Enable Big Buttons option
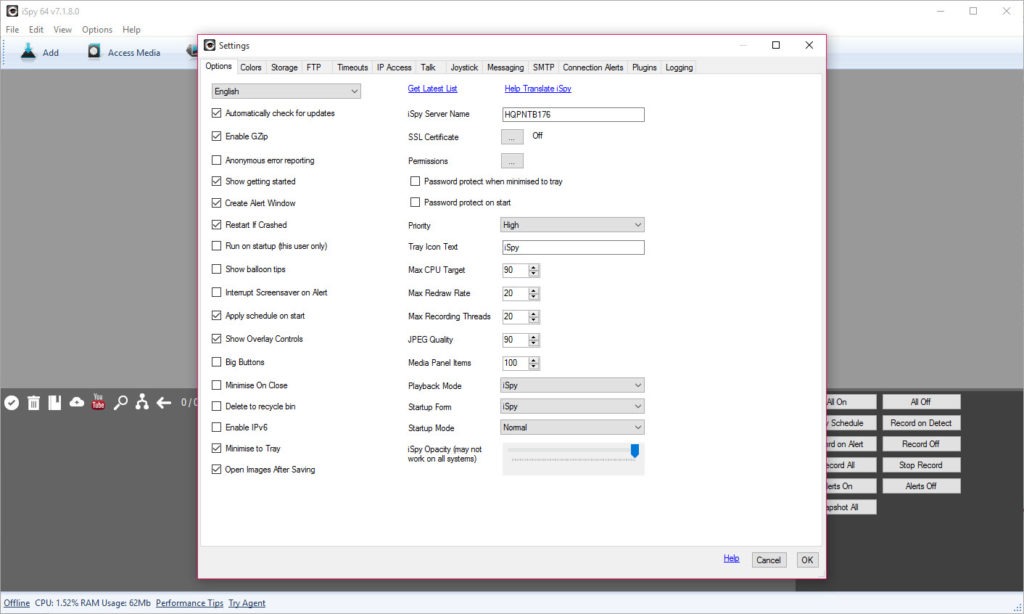This screenshot has width=1024, height=614. 216,362
